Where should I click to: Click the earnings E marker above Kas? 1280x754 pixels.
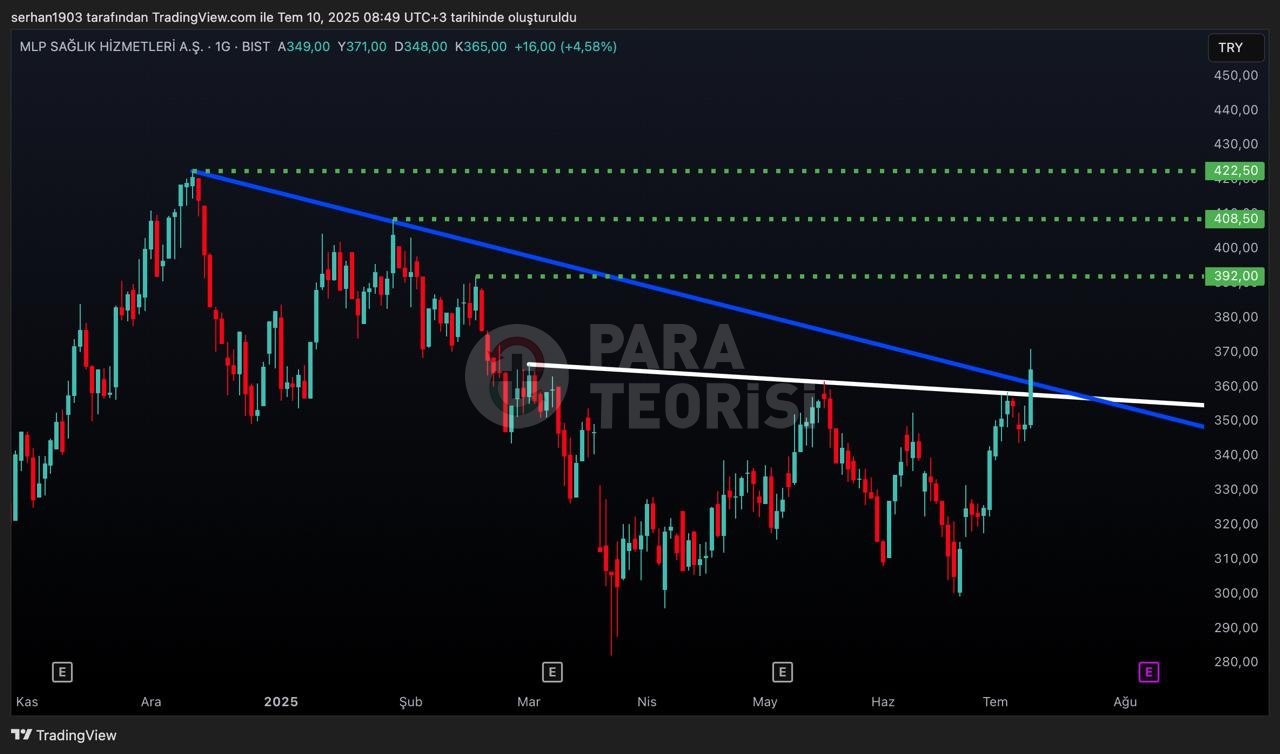(62, 672)
